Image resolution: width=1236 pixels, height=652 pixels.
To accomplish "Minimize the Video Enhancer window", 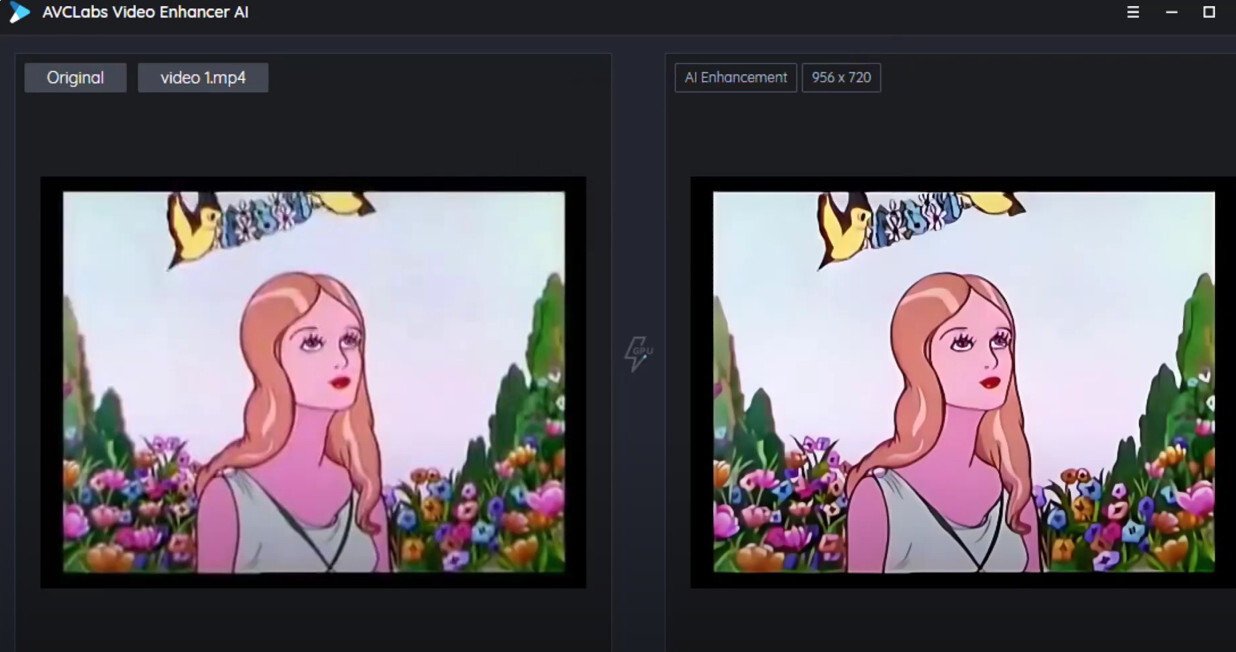I will click(1171, 13).
